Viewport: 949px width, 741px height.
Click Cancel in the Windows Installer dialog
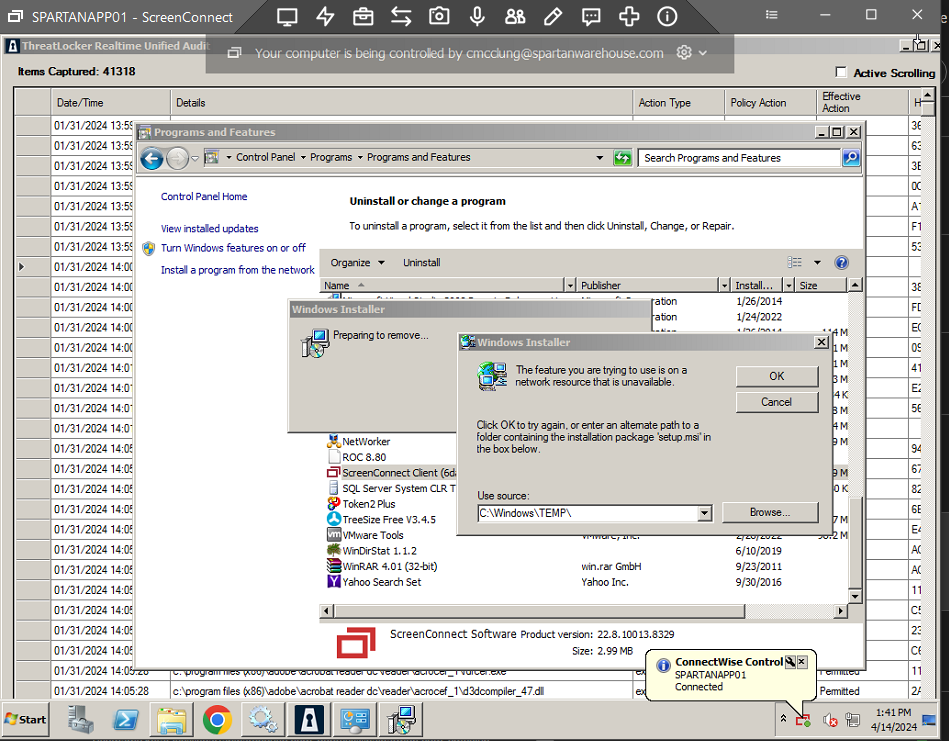[x=777, y=402]
